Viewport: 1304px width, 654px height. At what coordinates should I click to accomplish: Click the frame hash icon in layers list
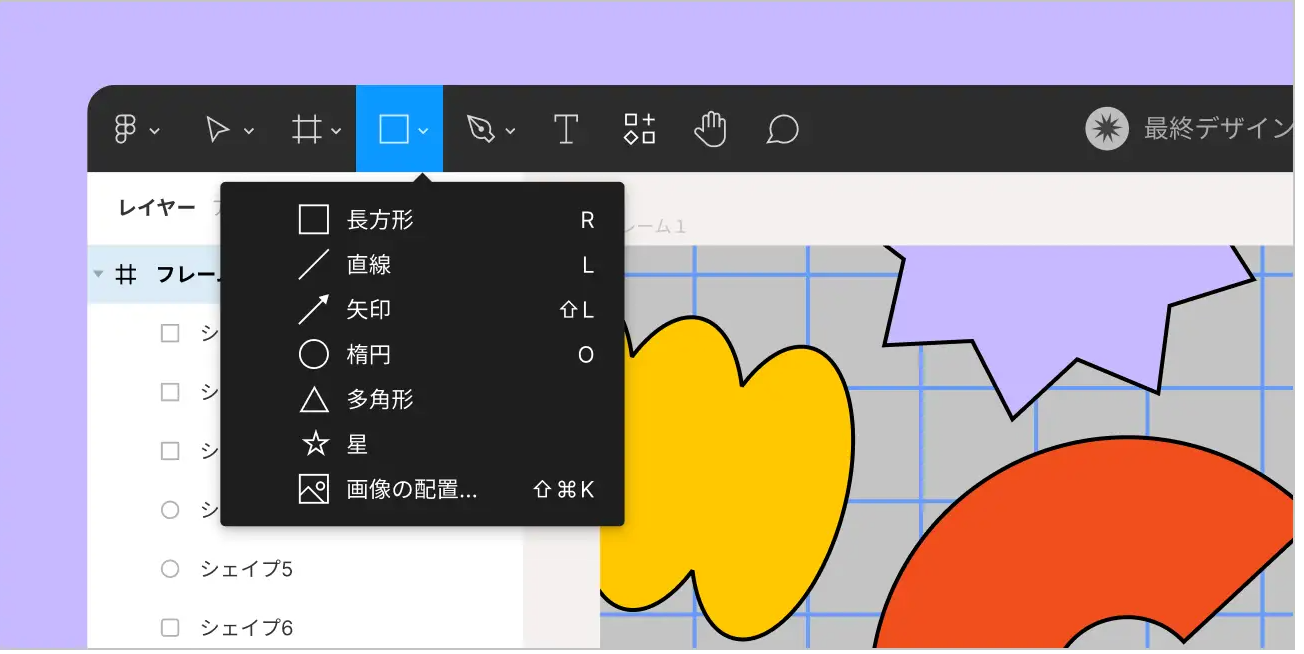click(x=126, y=274)
